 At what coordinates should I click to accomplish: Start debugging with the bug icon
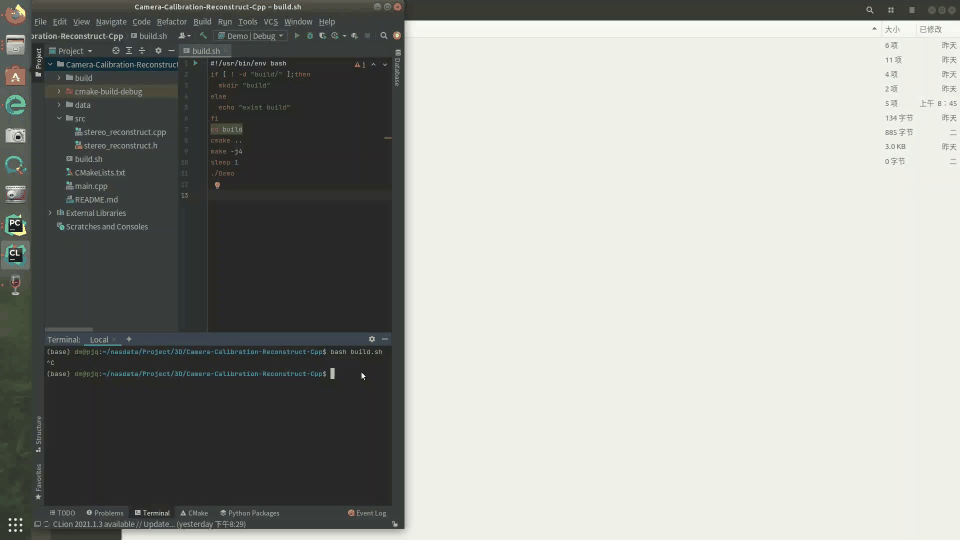pyautogui.click(x=310, y=36)
